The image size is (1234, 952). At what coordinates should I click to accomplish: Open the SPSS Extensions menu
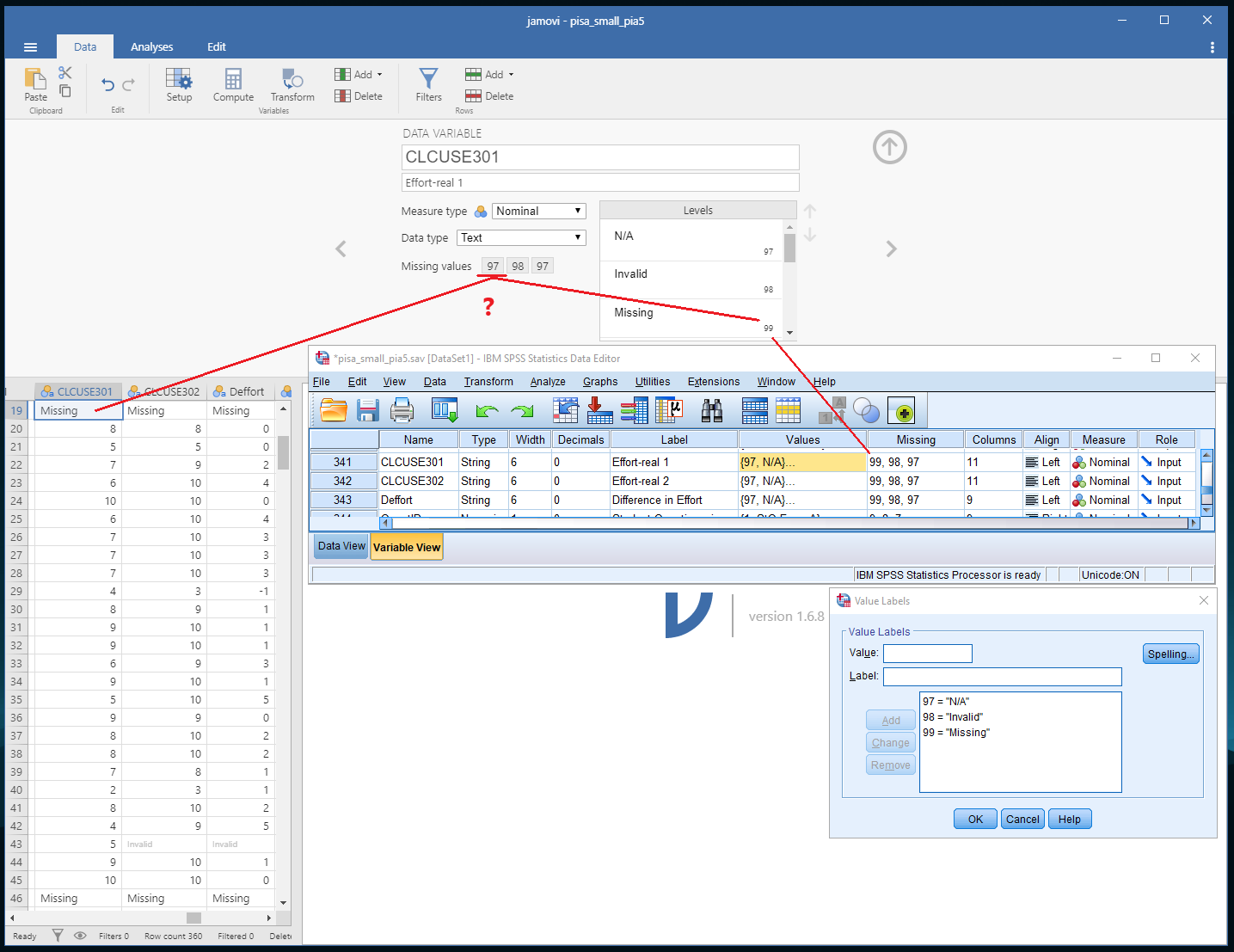click(x=714, y=381)
